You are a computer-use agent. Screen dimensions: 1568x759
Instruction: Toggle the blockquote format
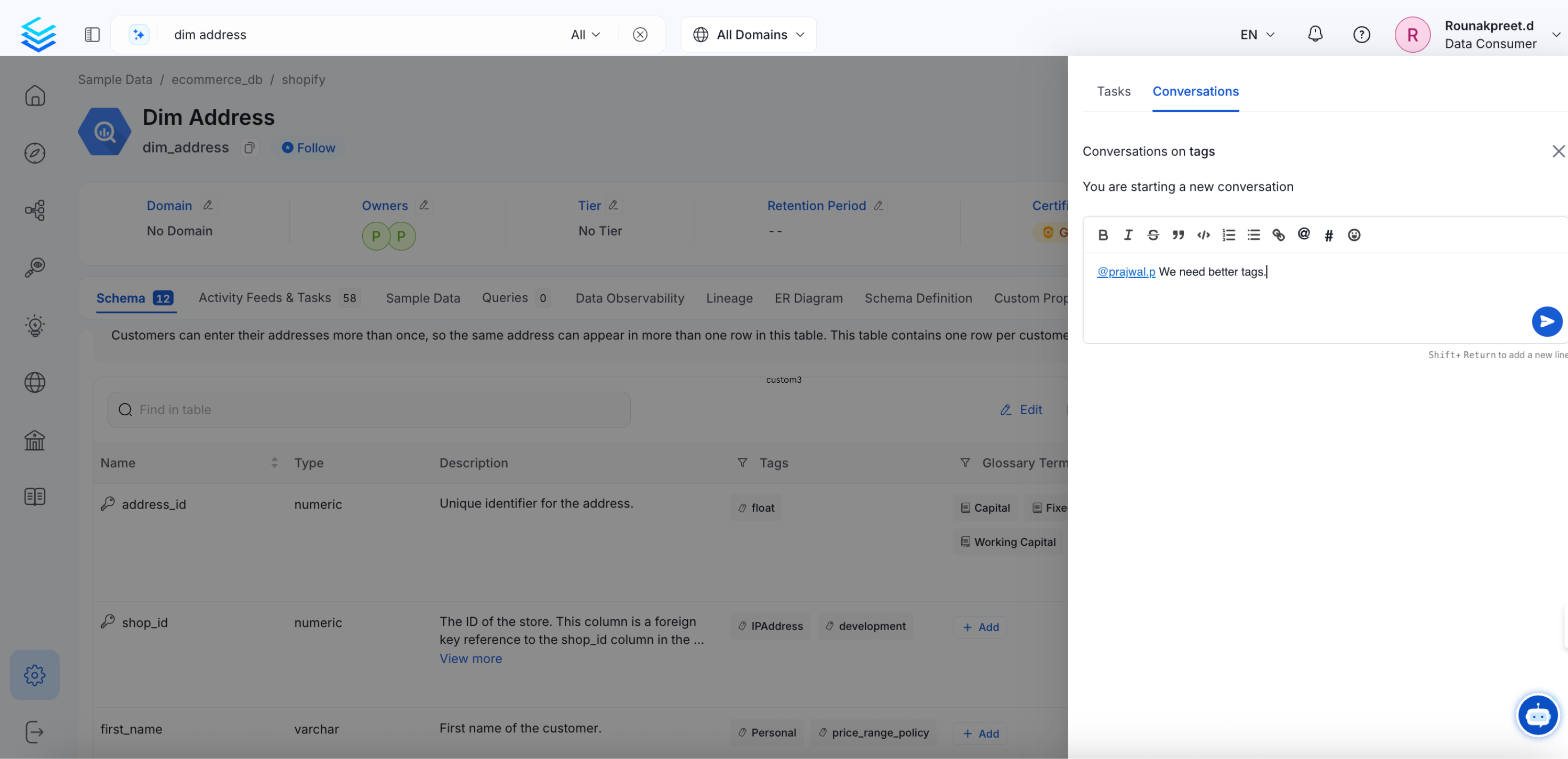click(x=1178, y=235)
